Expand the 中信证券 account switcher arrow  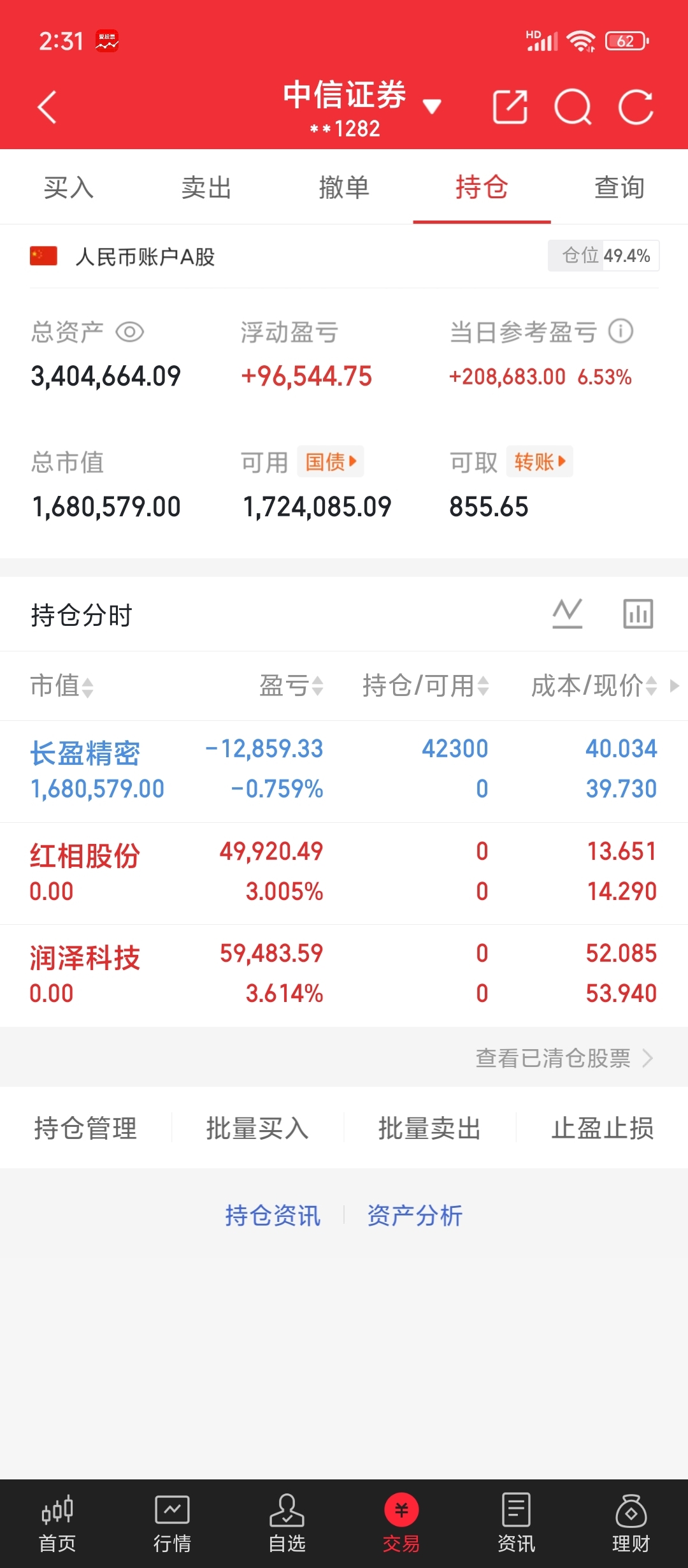point(432,106)
